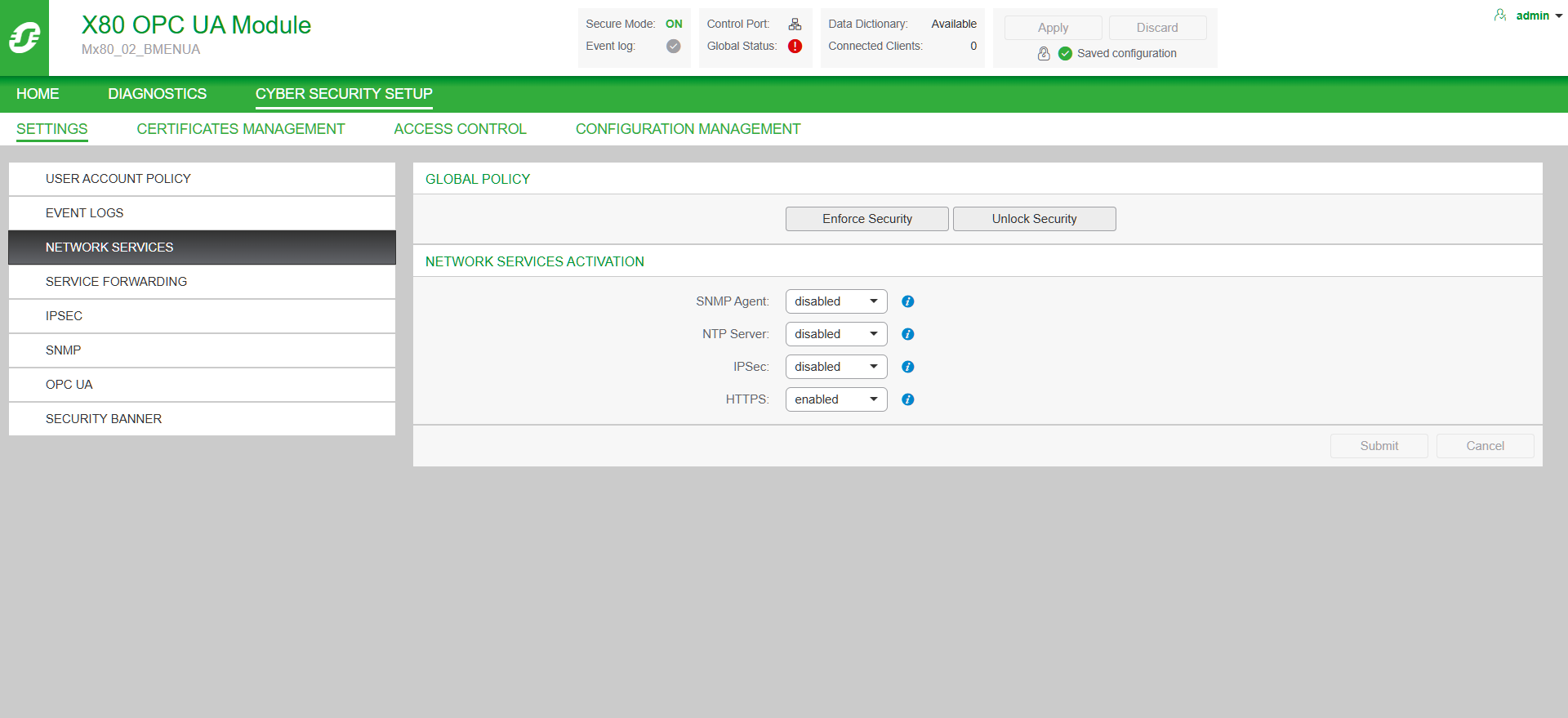This screenshot has height=718, width=1568.
Task: Click the X80 OPC UA Module title
Action: (196, 25)
